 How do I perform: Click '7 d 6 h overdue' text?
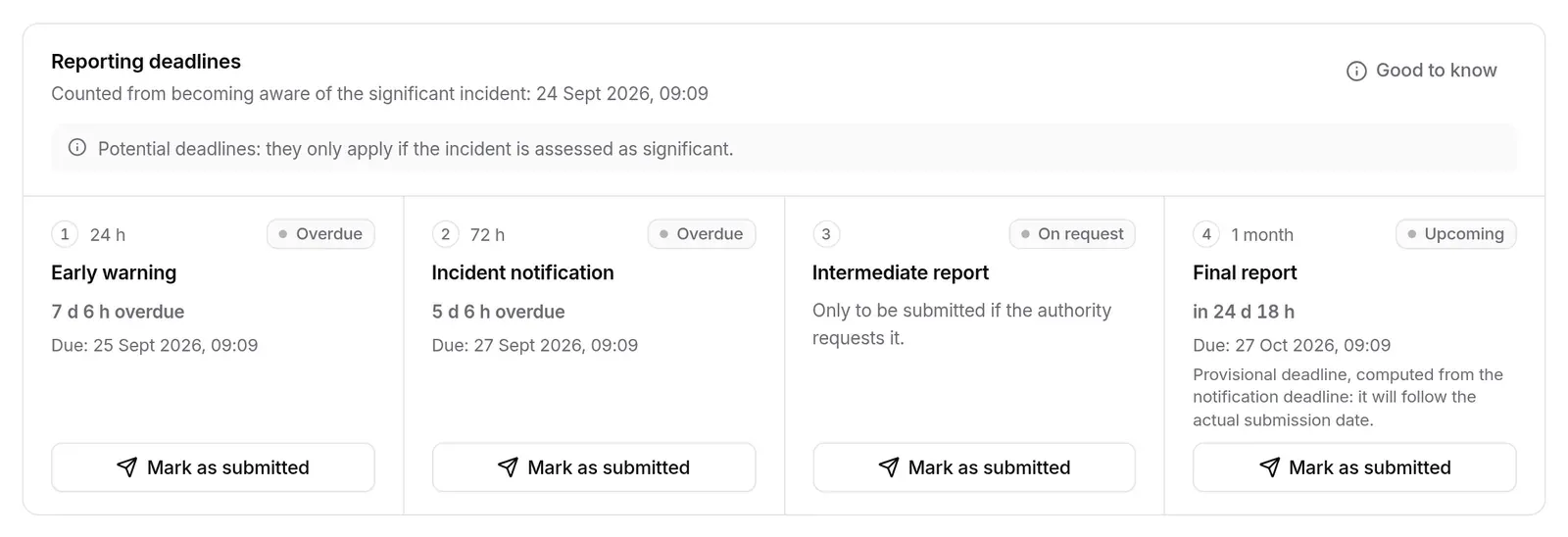tap(118, 312)
